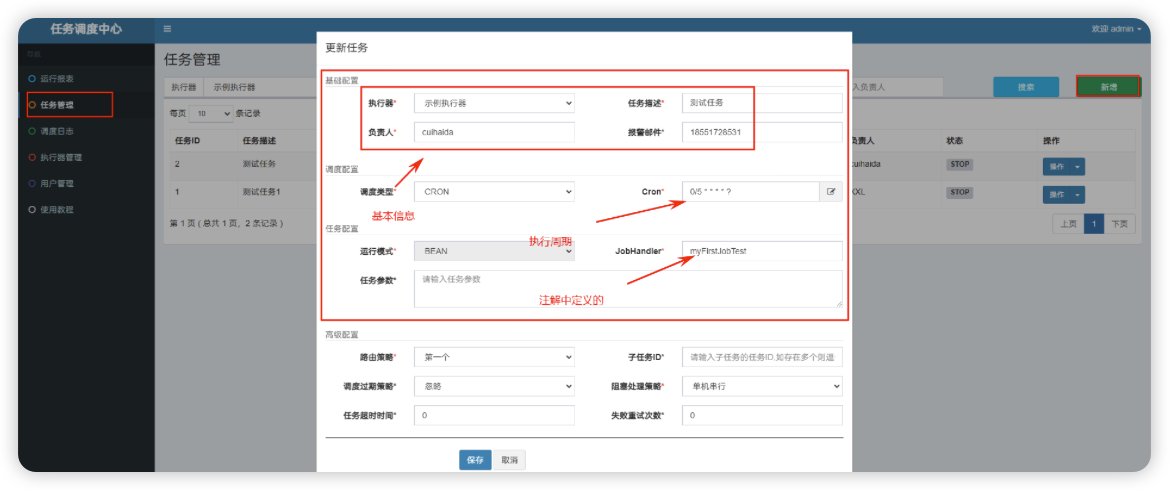Expand the 执行器 dropdown in dialog
The width and height of the screenshot is (1169, 490).
[x=494, y=103]
